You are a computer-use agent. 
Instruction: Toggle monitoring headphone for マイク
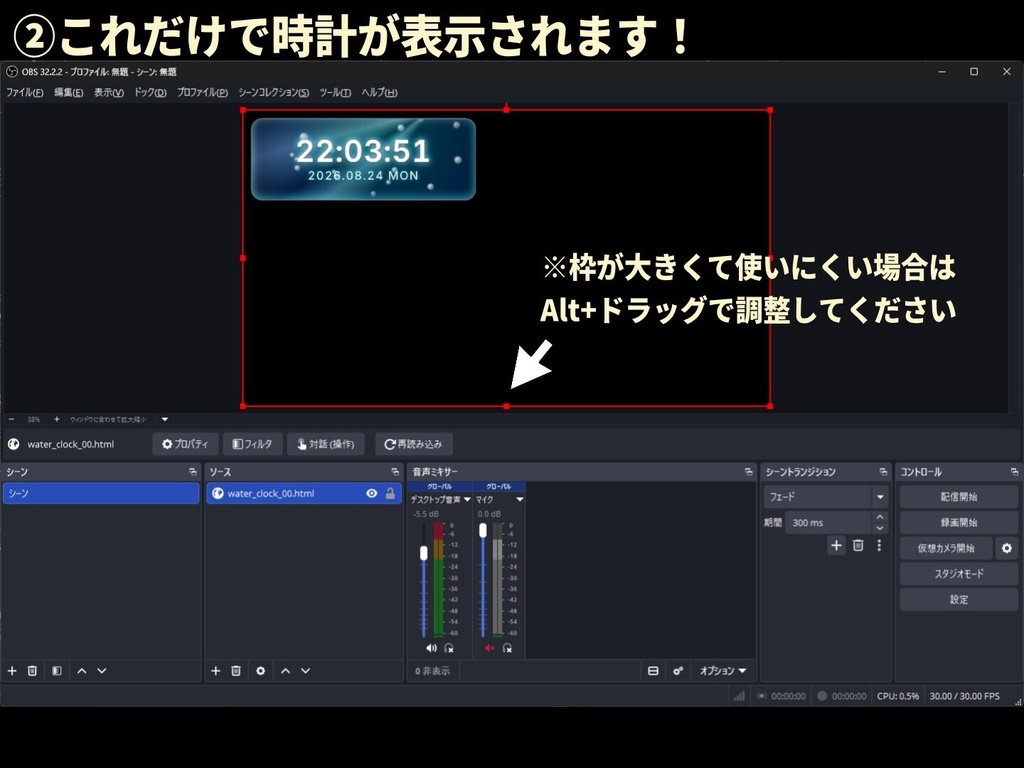pyautogui.click(x=507, y=648)
